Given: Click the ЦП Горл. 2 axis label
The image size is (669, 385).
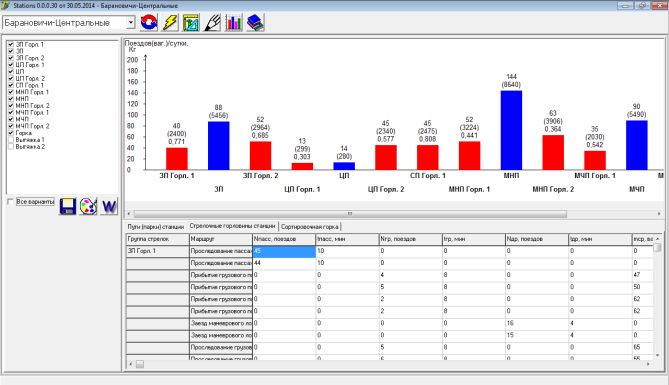Looking at the screenshot, I should (386, 189).
